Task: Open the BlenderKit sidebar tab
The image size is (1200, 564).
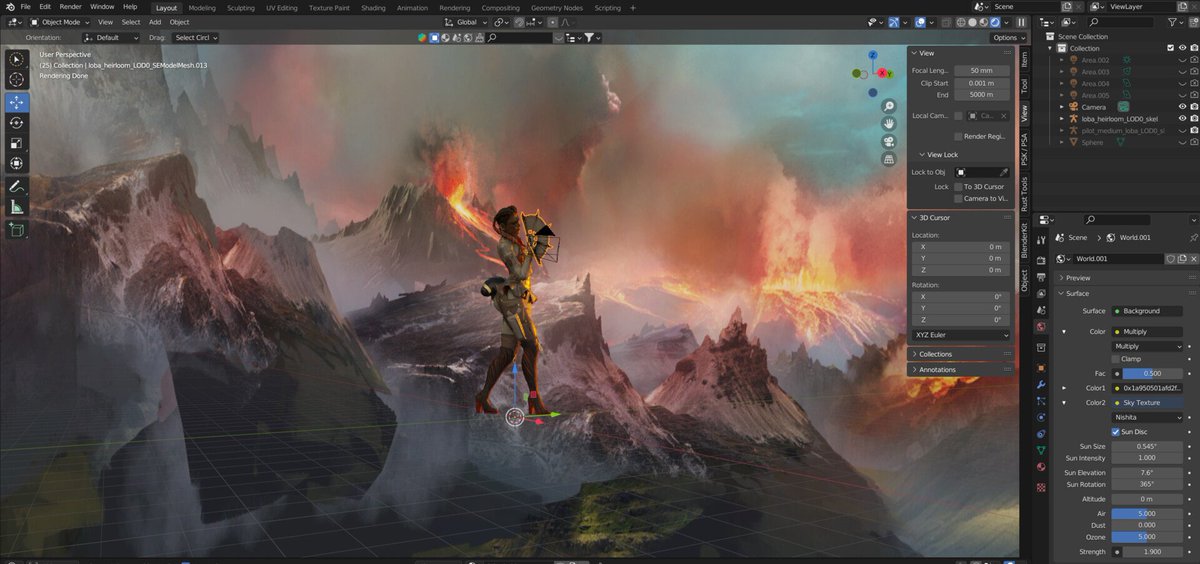Action: 1024,240
